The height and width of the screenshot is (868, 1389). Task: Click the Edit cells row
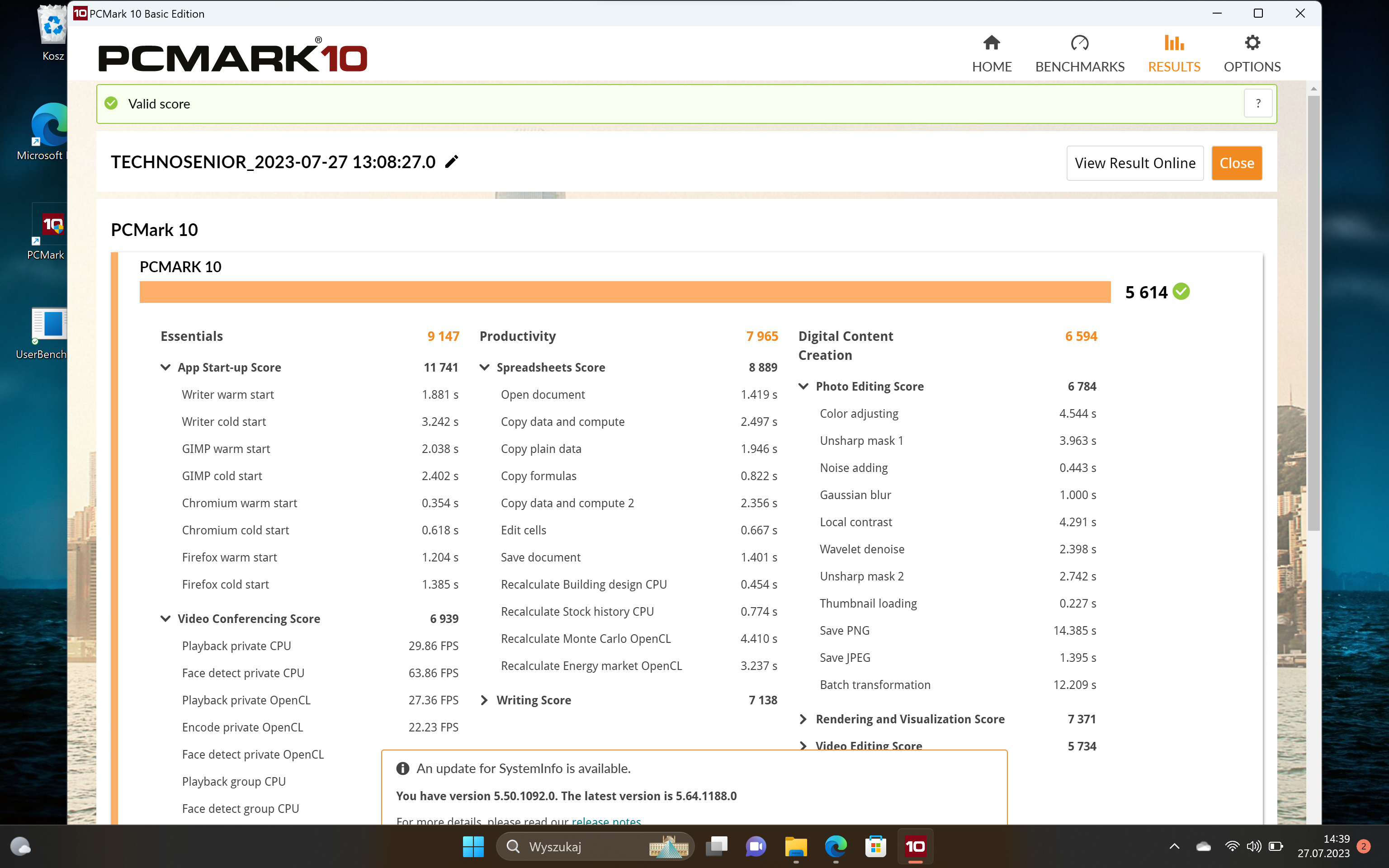(x=639, y=530)
